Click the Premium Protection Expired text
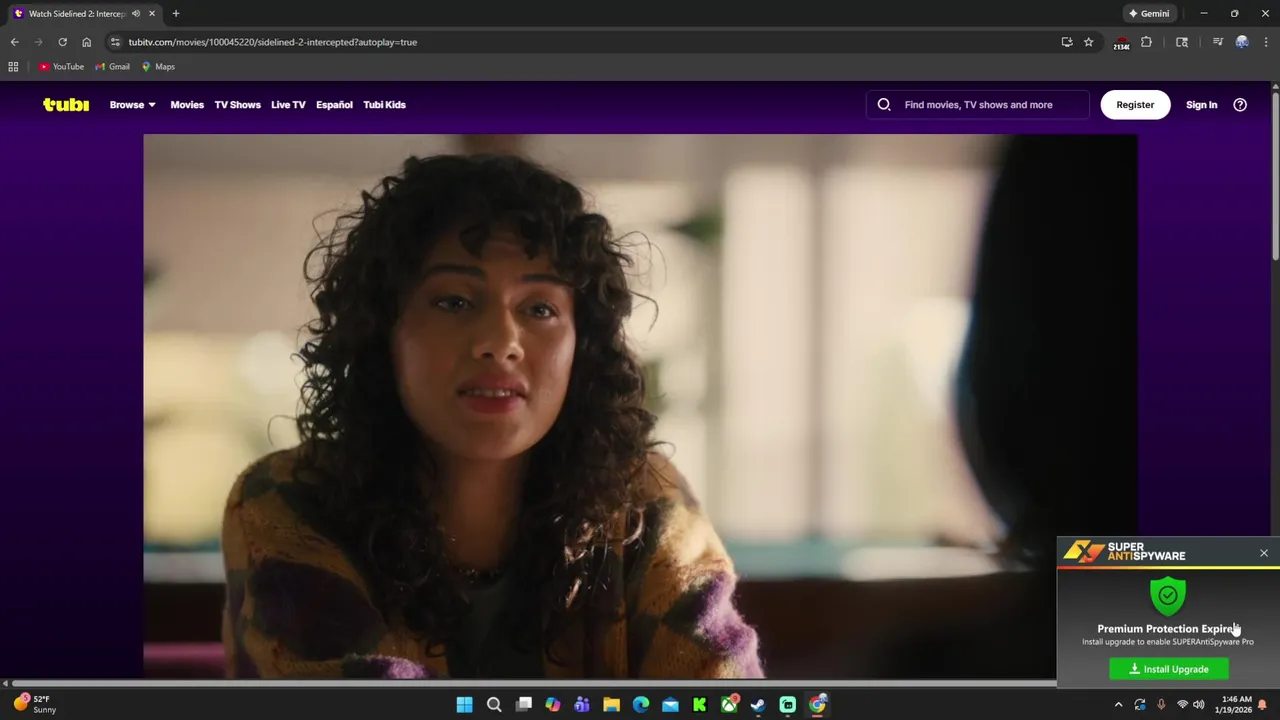The width and height of the screenshot is (1280, 720). (x=1168, y=629)
